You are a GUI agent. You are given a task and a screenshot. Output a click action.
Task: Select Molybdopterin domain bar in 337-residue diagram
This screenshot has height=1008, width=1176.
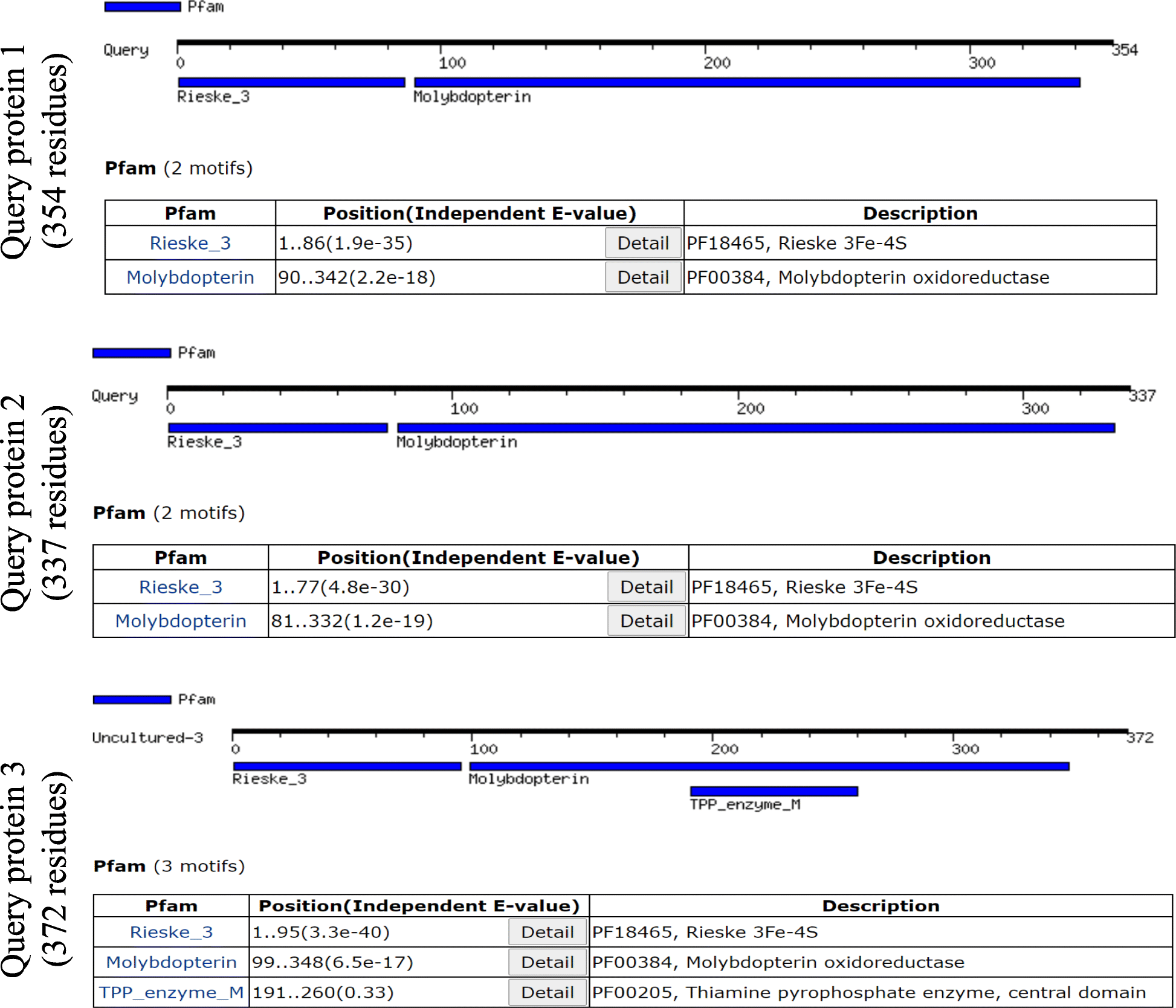756,428
